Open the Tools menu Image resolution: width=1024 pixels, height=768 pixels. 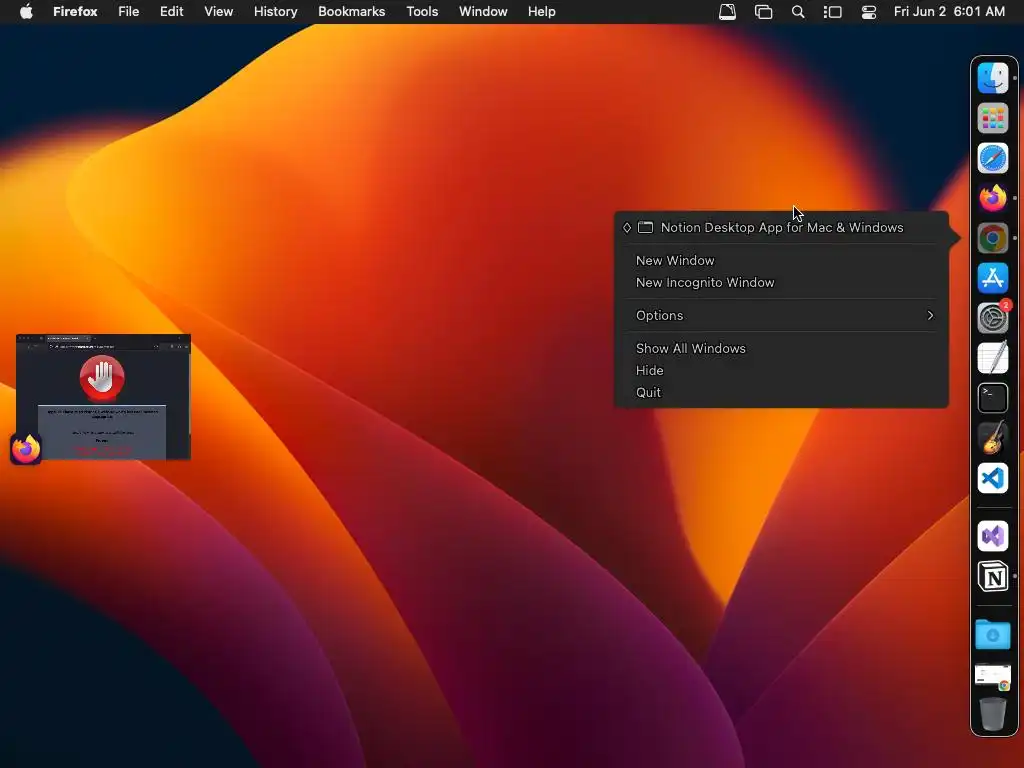point(422,12)
